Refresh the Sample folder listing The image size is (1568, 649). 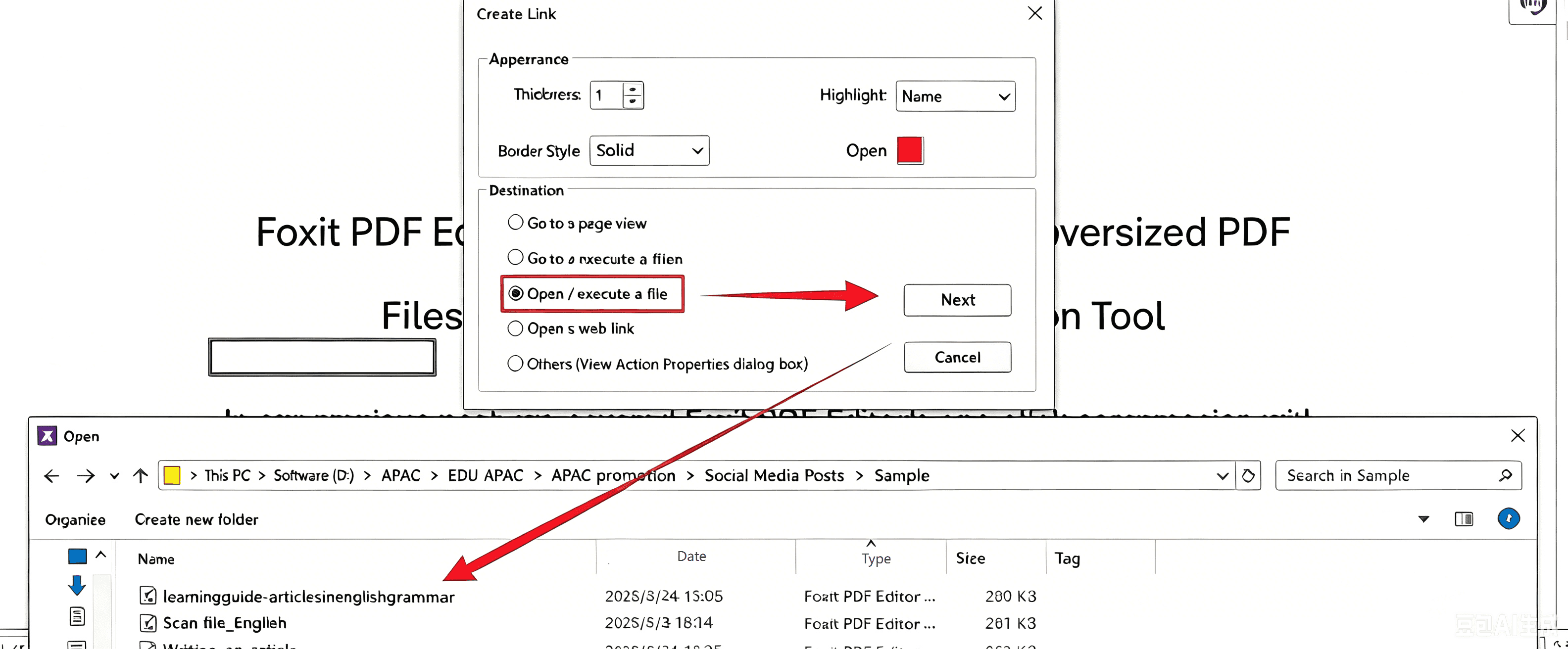[1248, 476]
